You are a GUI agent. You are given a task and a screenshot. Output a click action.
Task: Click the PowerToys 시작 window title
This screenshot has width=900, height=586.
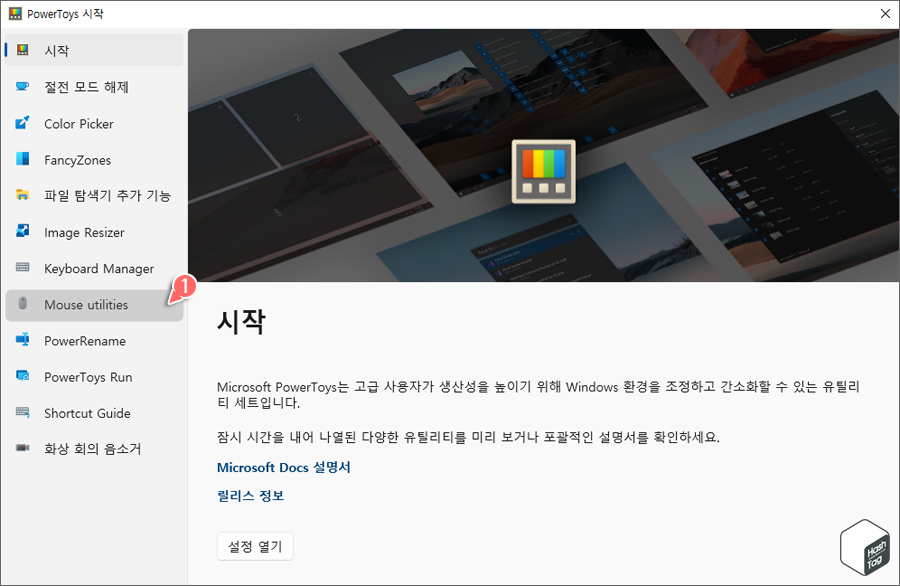tap(65, 14)
